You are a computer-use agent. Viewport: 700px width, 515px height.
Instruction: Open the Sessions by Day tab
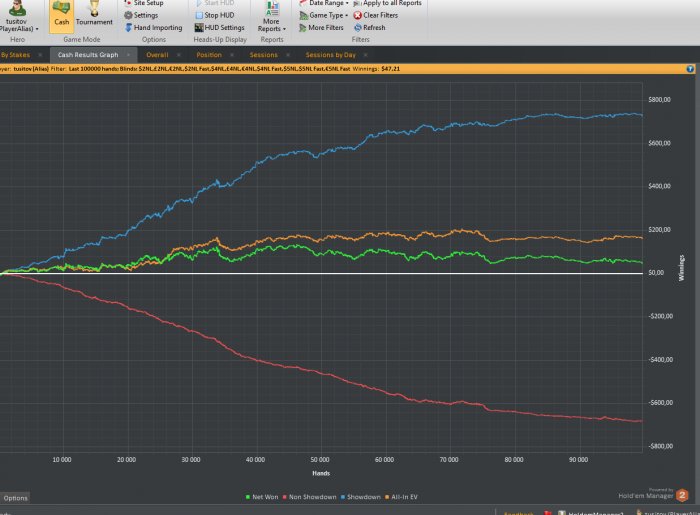coord(330,55)
